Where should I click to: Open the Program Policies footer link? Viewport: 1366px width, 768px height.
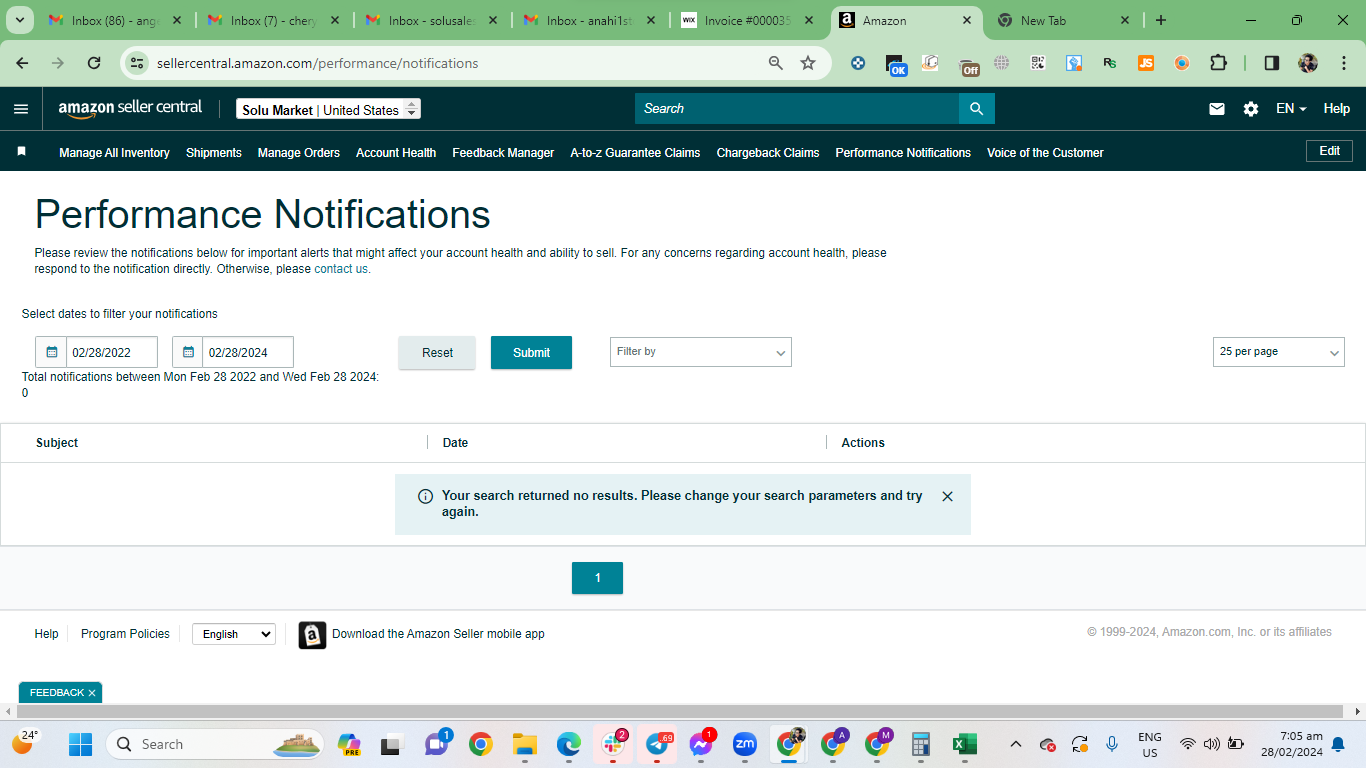pos(125,634)
